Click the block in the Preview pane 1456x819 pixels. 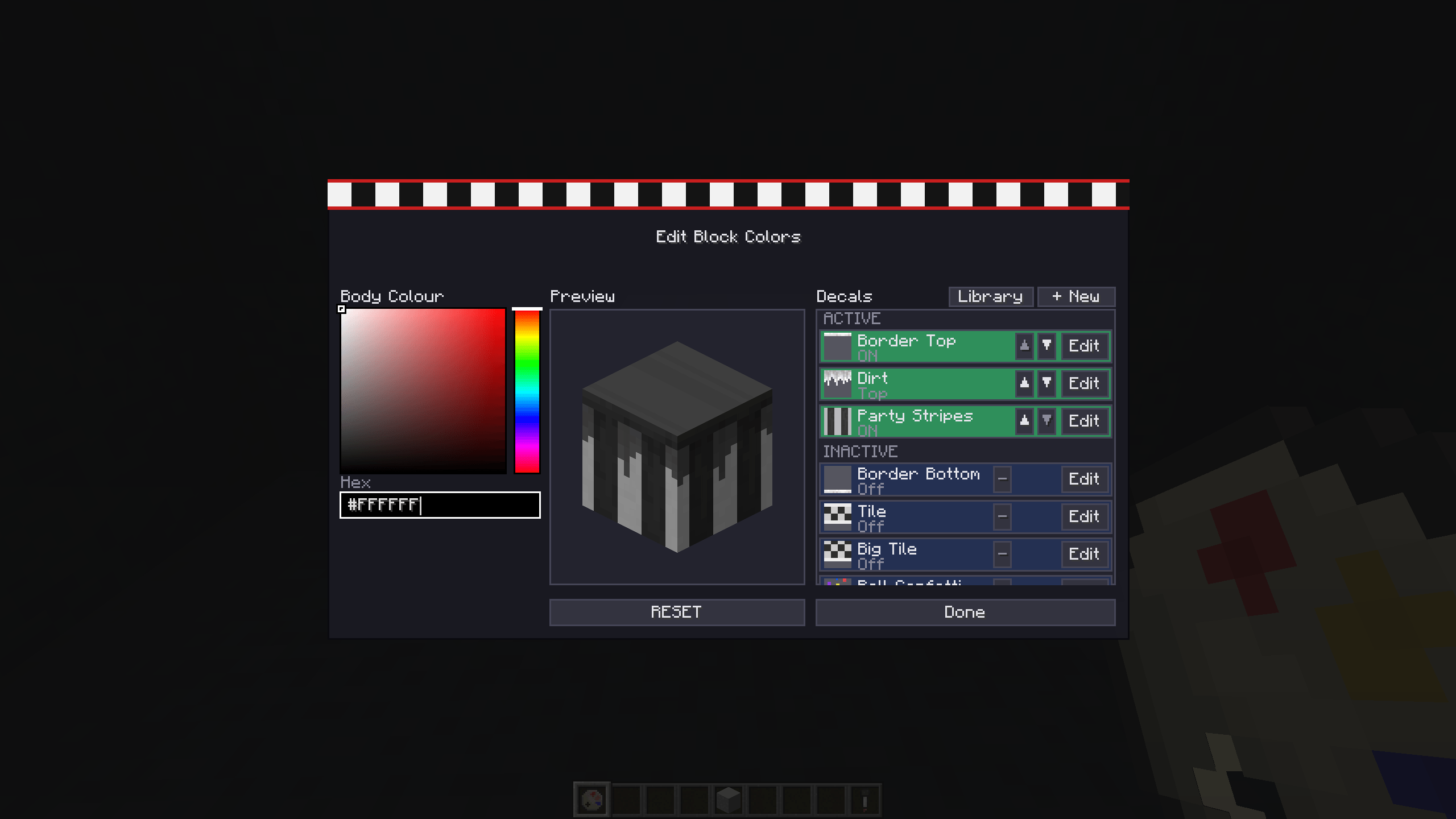677,446
